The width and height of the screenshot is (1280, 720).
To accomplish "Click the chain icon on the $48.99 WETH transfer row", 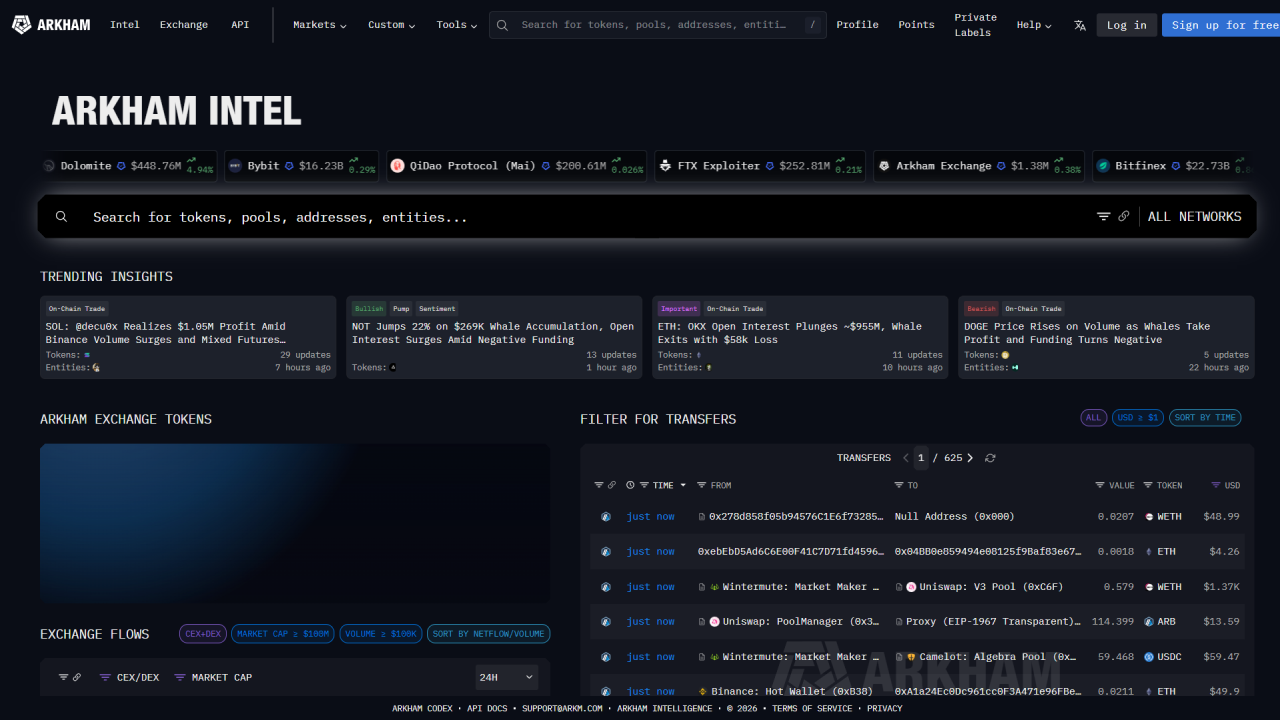I will point(606,517).
